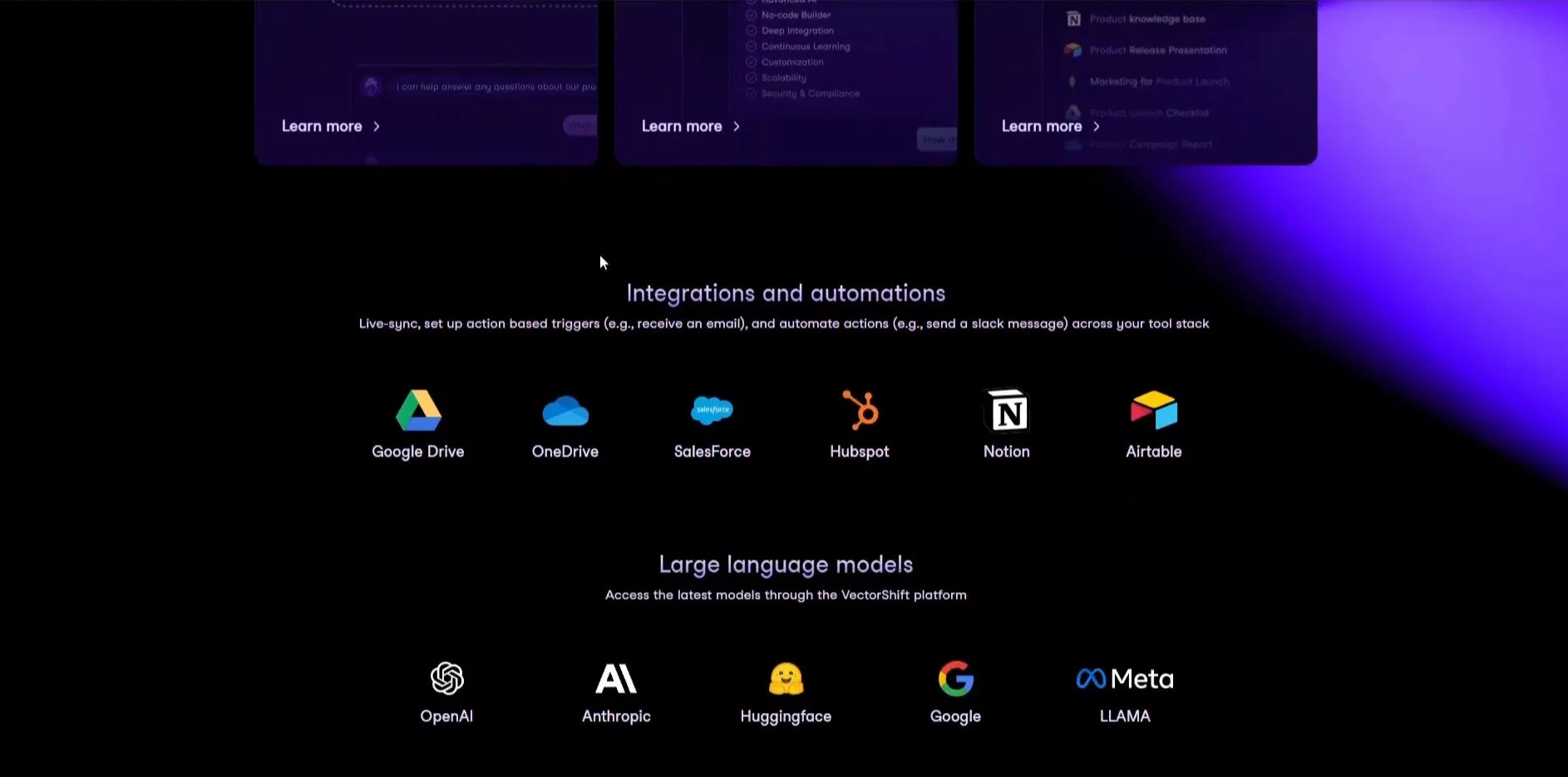Toggle the Security & Compliance checkmark

pyautogui.click(x=752, y=93)
